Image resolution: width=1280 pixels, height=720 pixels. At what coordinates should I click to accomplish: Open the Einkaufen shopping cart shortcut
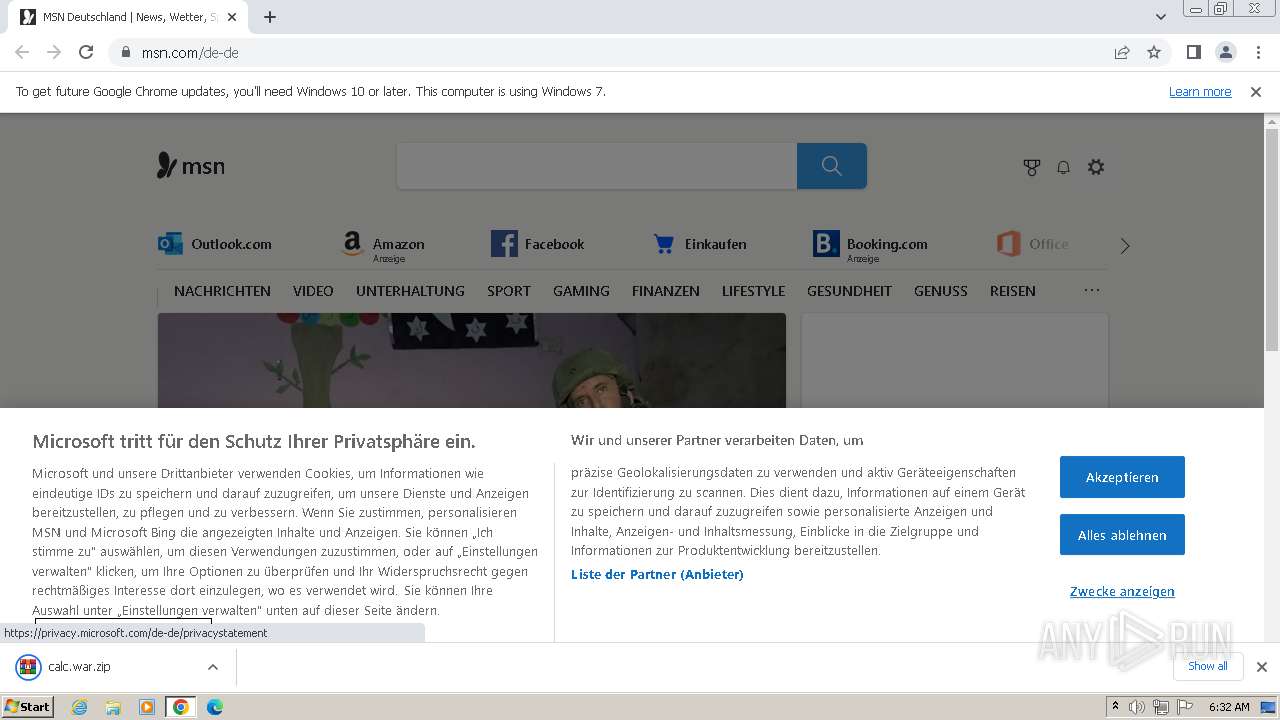(700, 244)
